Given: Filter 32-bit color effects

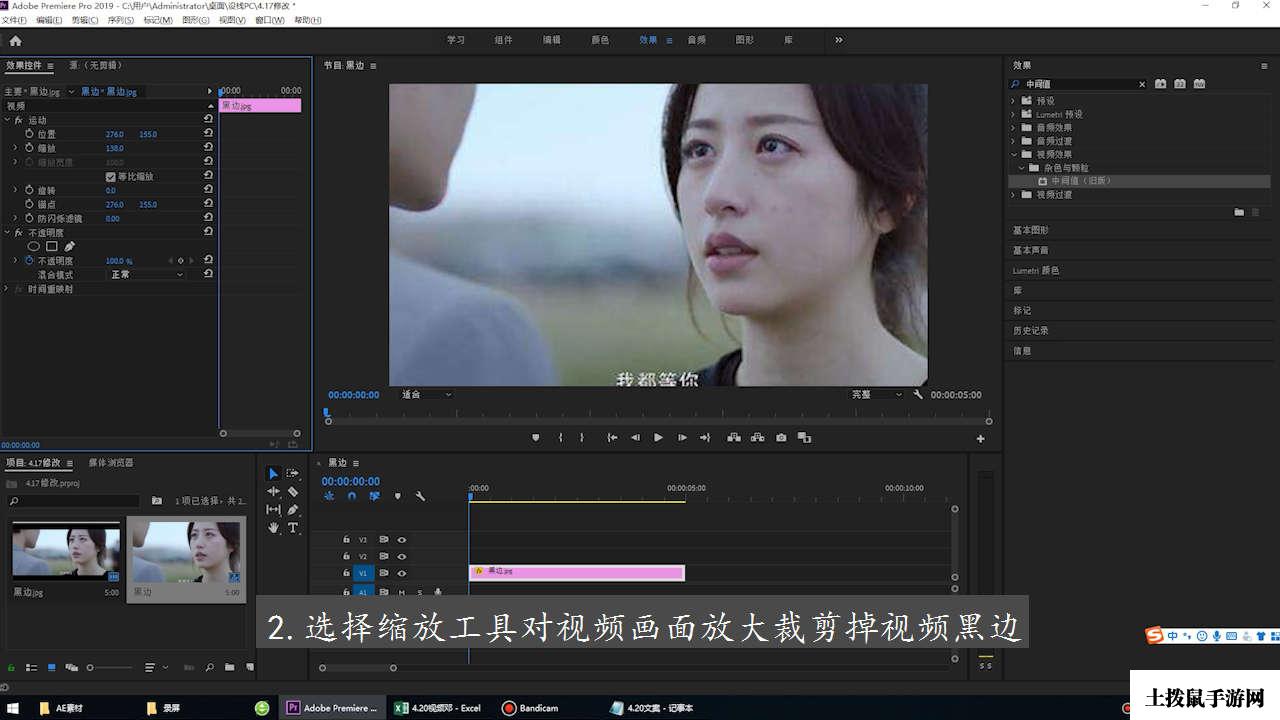Looking at the screenshot, I should coord(1180,84).
